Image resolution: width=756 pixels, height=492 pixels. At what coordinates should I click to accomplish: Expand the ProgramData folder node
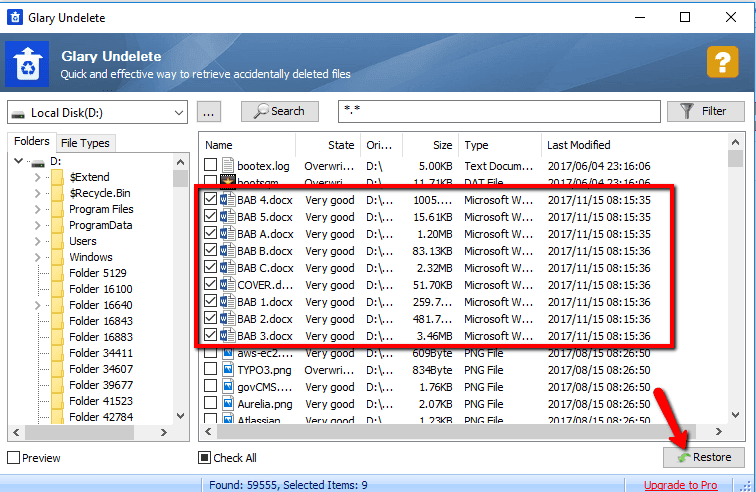pyautogui.click(x=38, y=225)
